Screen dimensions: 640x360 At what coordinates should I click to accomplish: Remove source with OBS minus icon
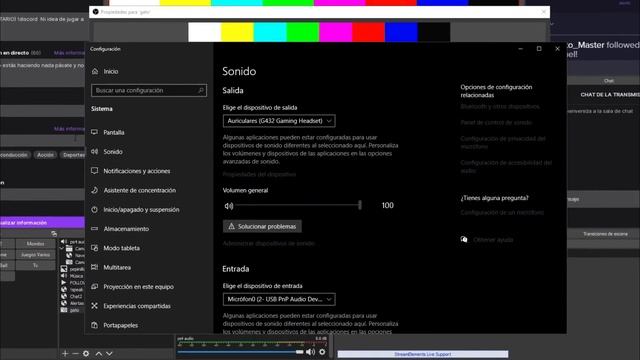[75, 353]
